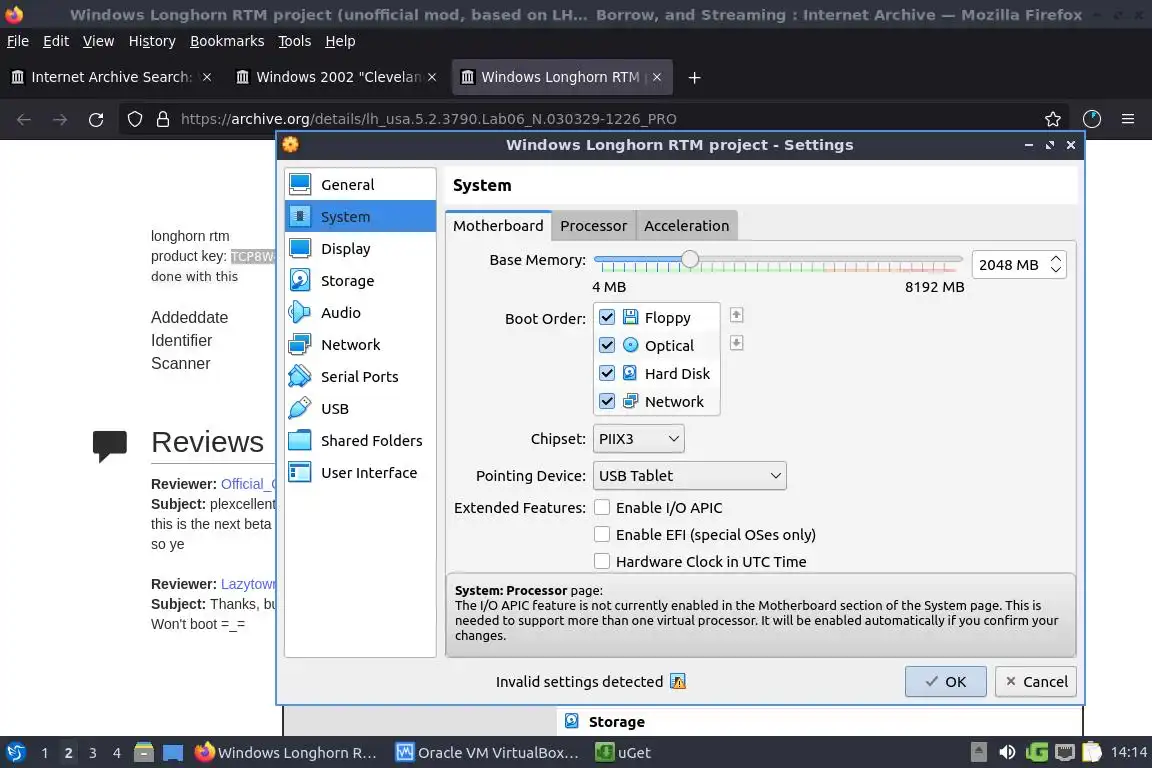Uncheck Network in boot order
Screen dimensions: 1152x768
(607, 401)
